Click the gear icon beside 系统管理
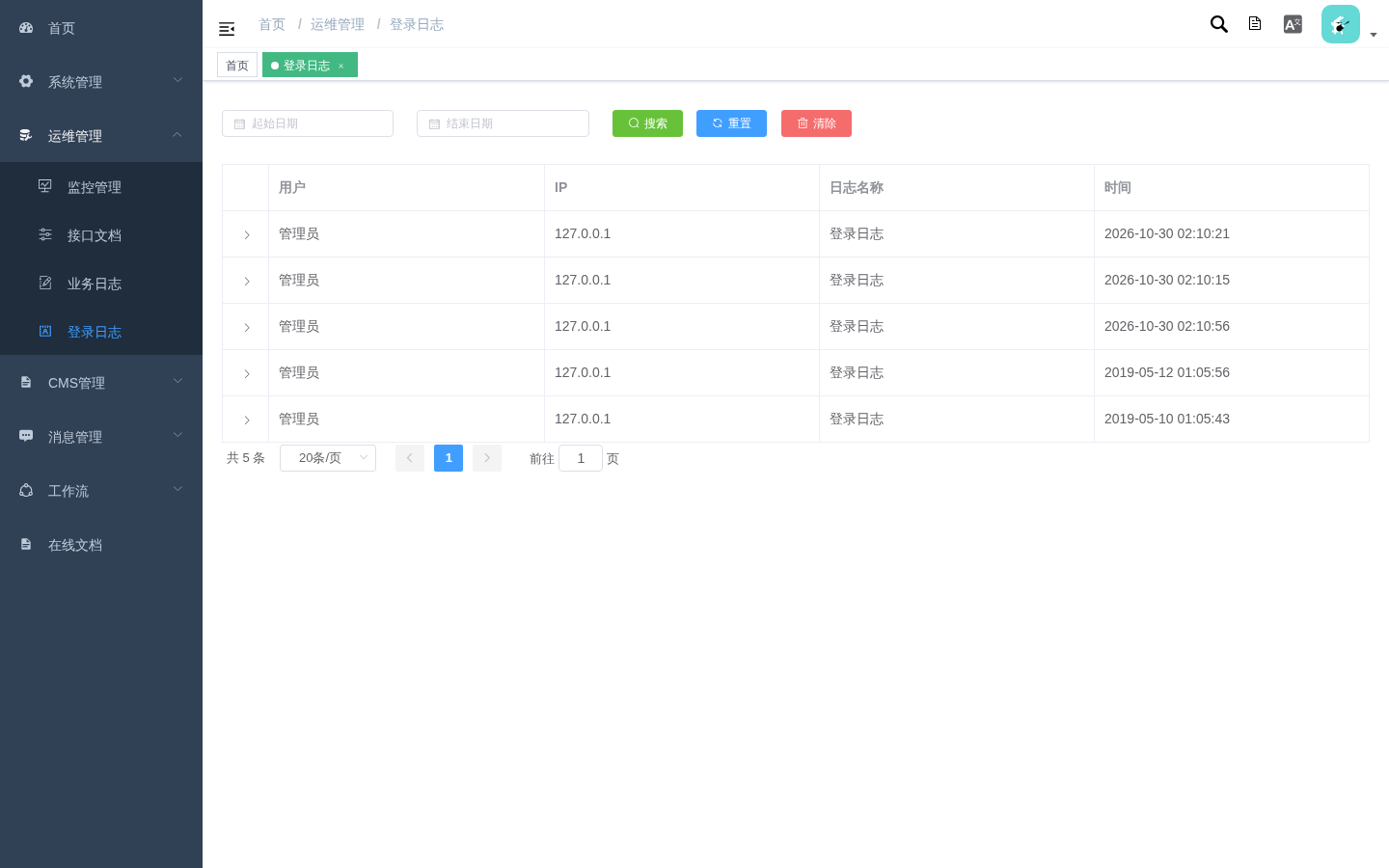This screenshot has height=868, width=1389. click(x=26, y=82)
